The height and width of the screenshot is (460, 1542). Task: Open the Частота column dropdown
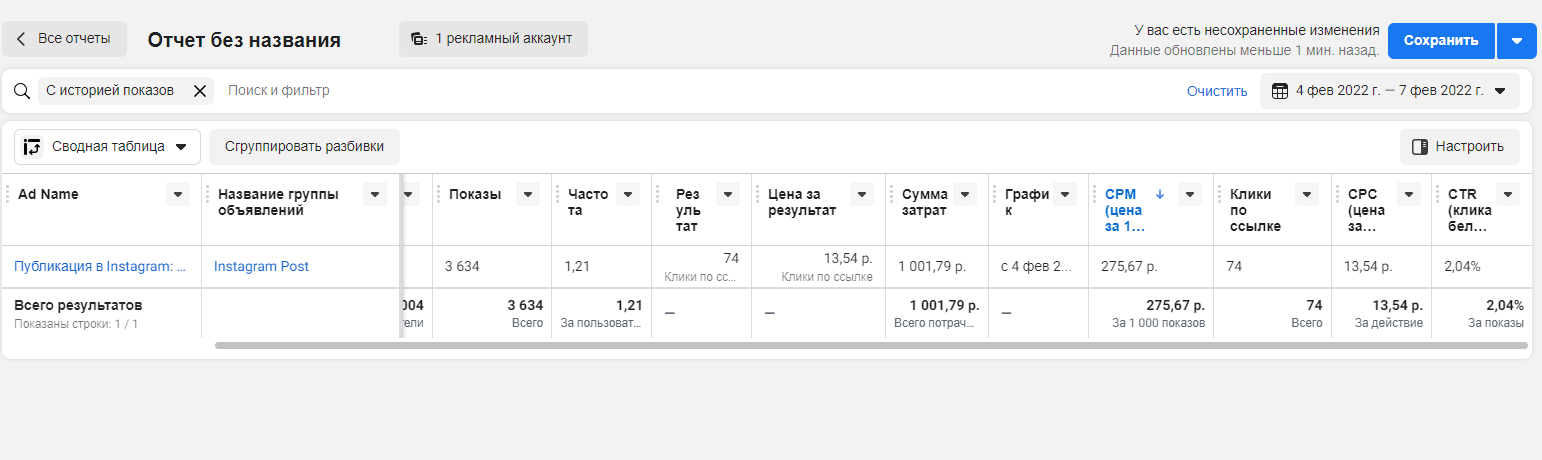click(x=628, y=194)
